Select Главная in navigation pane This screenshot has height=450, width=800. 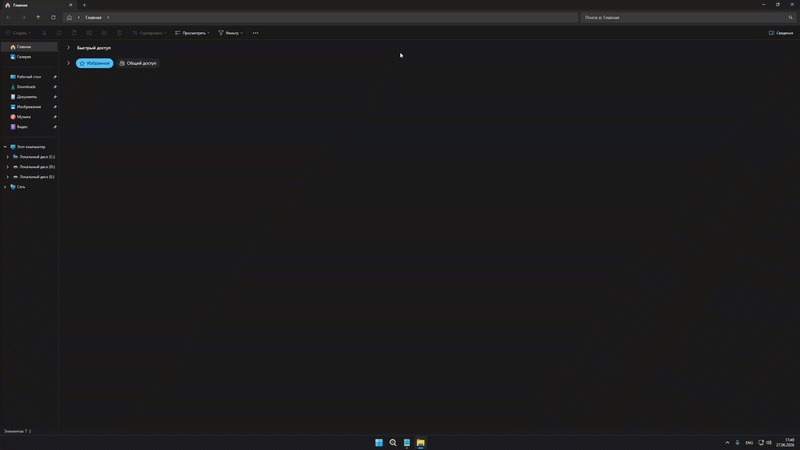pyautogui.click(x=29, y=47)
